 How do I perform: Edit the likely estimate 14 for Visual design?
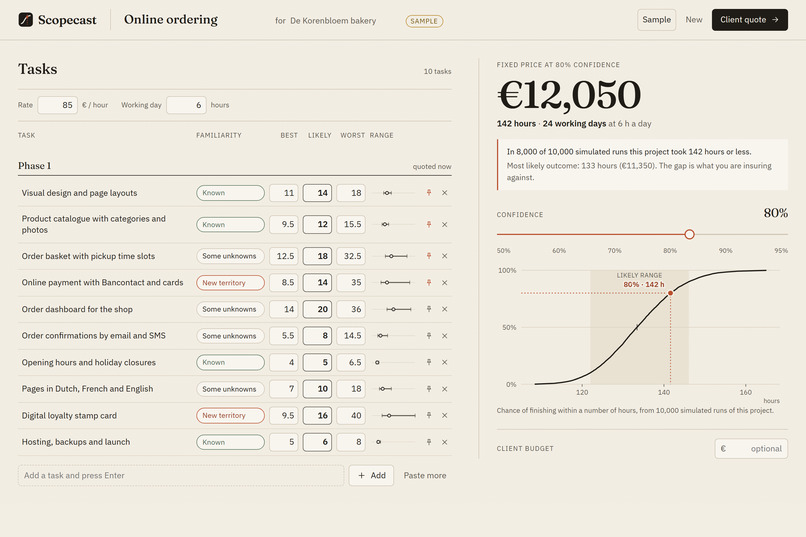[317, 193]
